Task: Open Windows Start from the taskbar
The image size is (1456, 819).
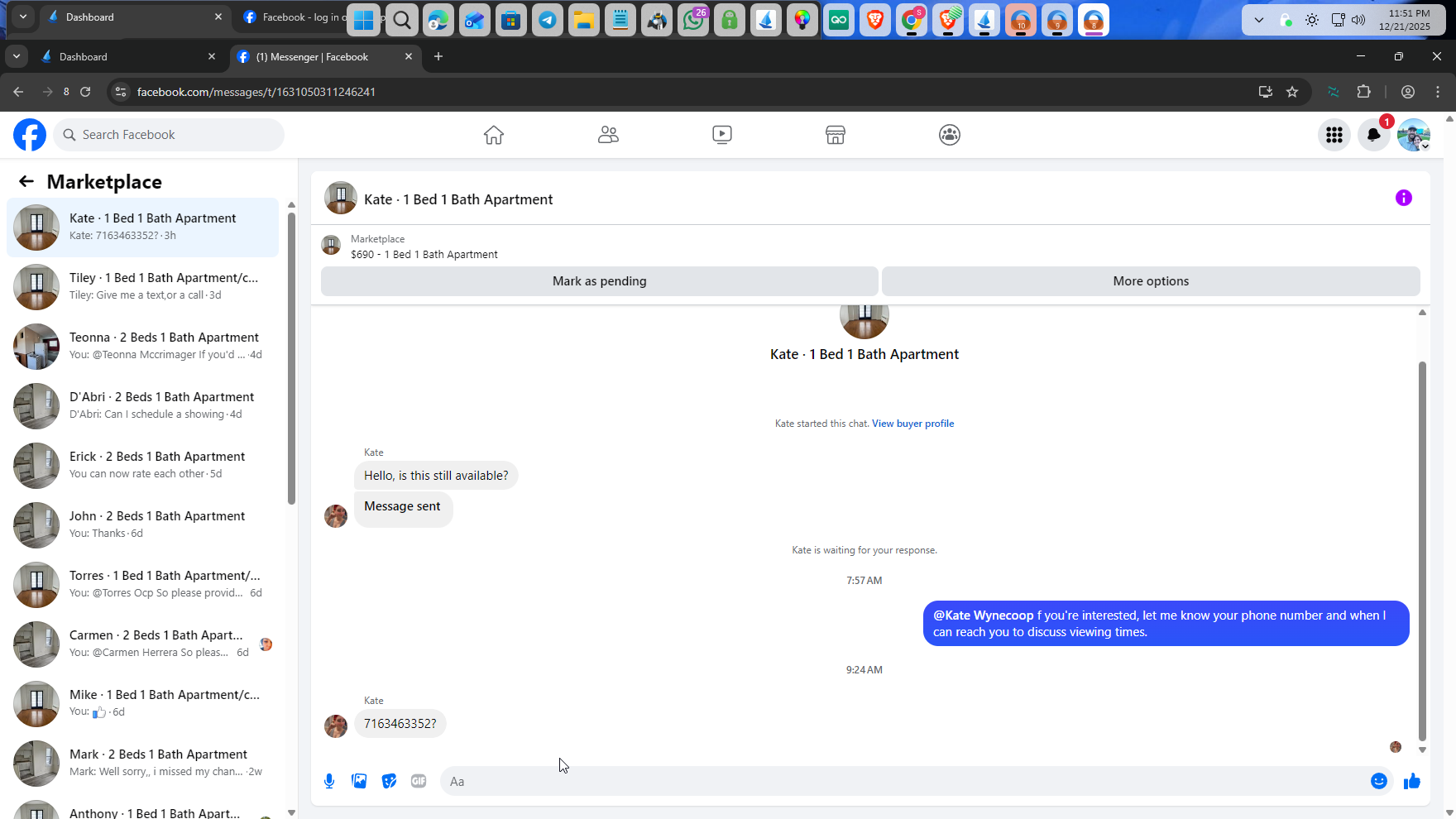Action: click(363, 21)
